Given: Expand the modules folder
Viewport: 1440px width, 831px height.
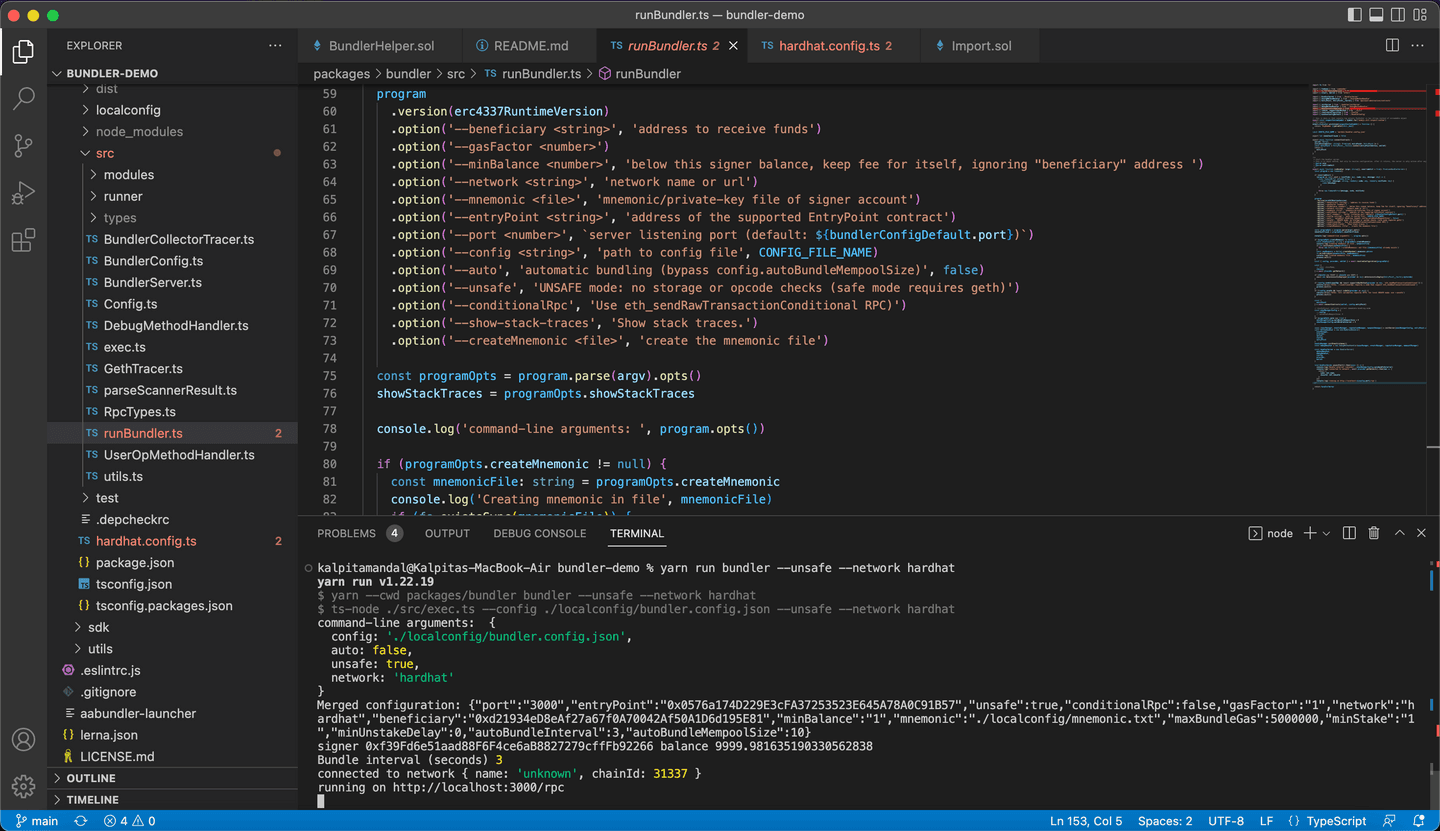Looking at the screenshot, I should coord(173,175).
